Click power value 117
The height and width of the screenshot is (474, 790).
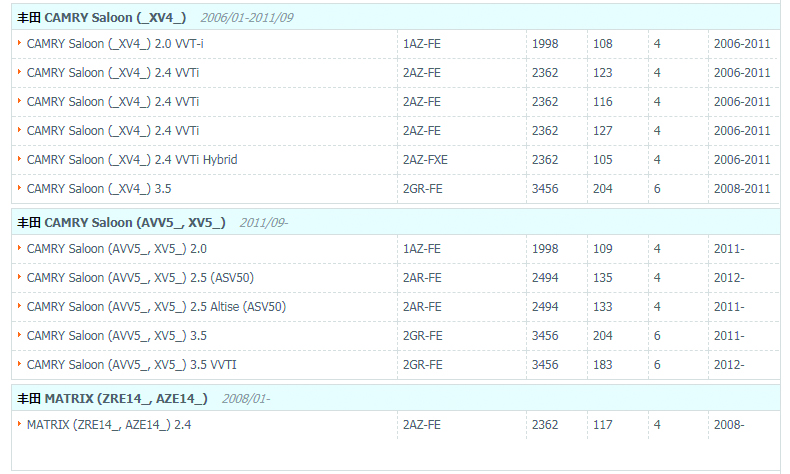click(x=603, y=425)
